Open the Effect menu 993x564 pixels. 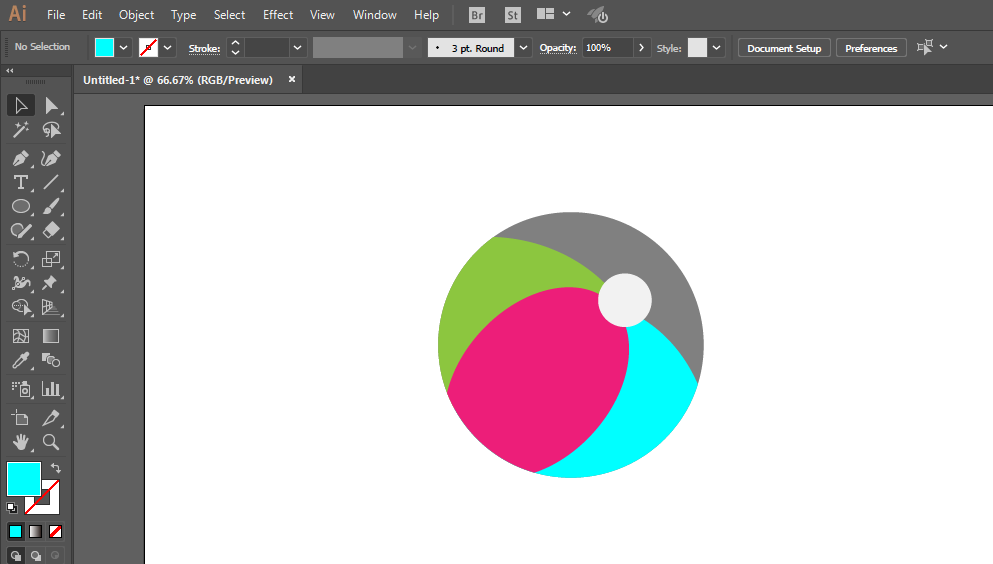pyautogui.click(x=278, y=15)
